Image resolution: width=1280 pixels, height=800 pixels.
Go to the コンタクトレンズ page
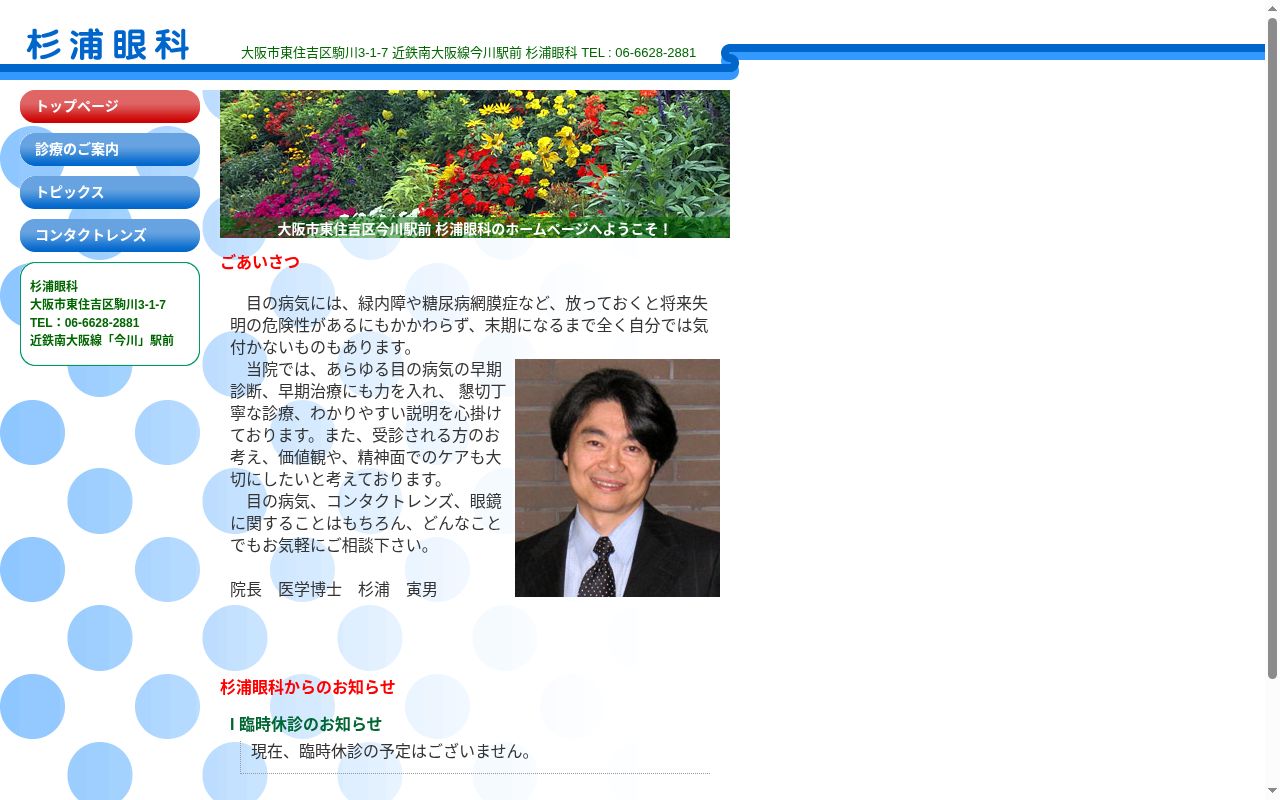110,235
